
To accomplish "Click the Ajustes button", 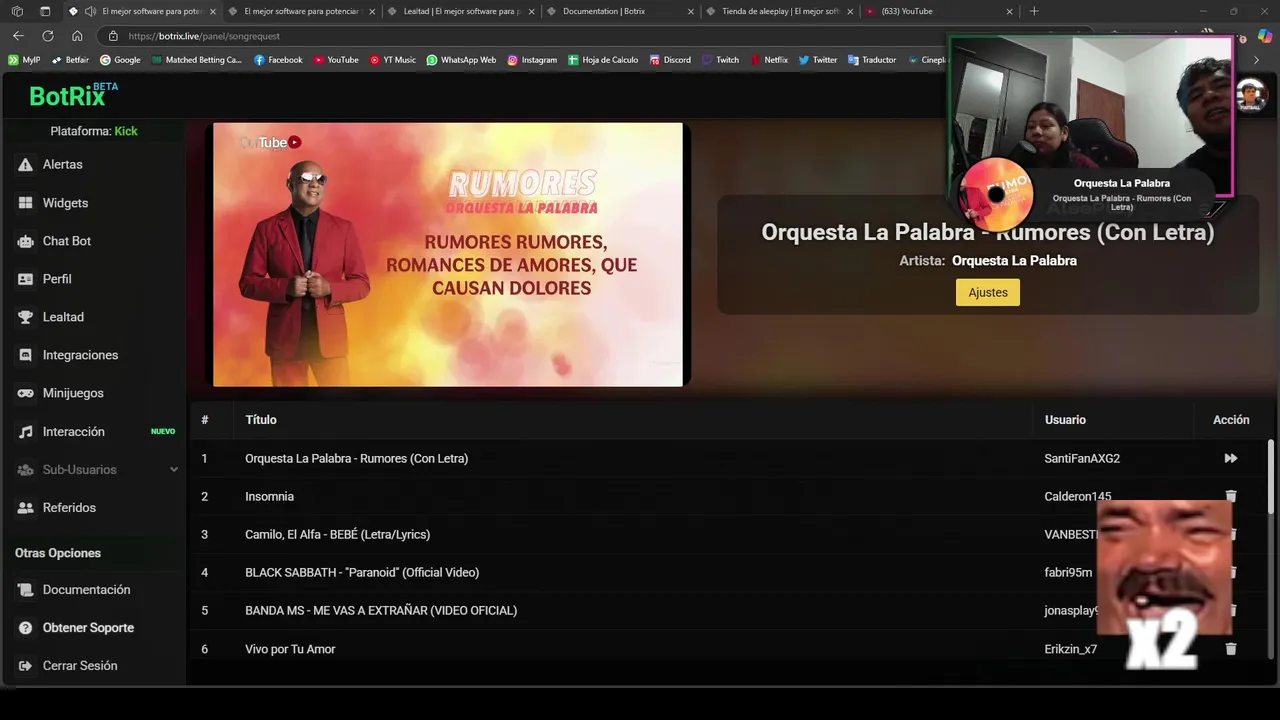I will coord(988,292).
